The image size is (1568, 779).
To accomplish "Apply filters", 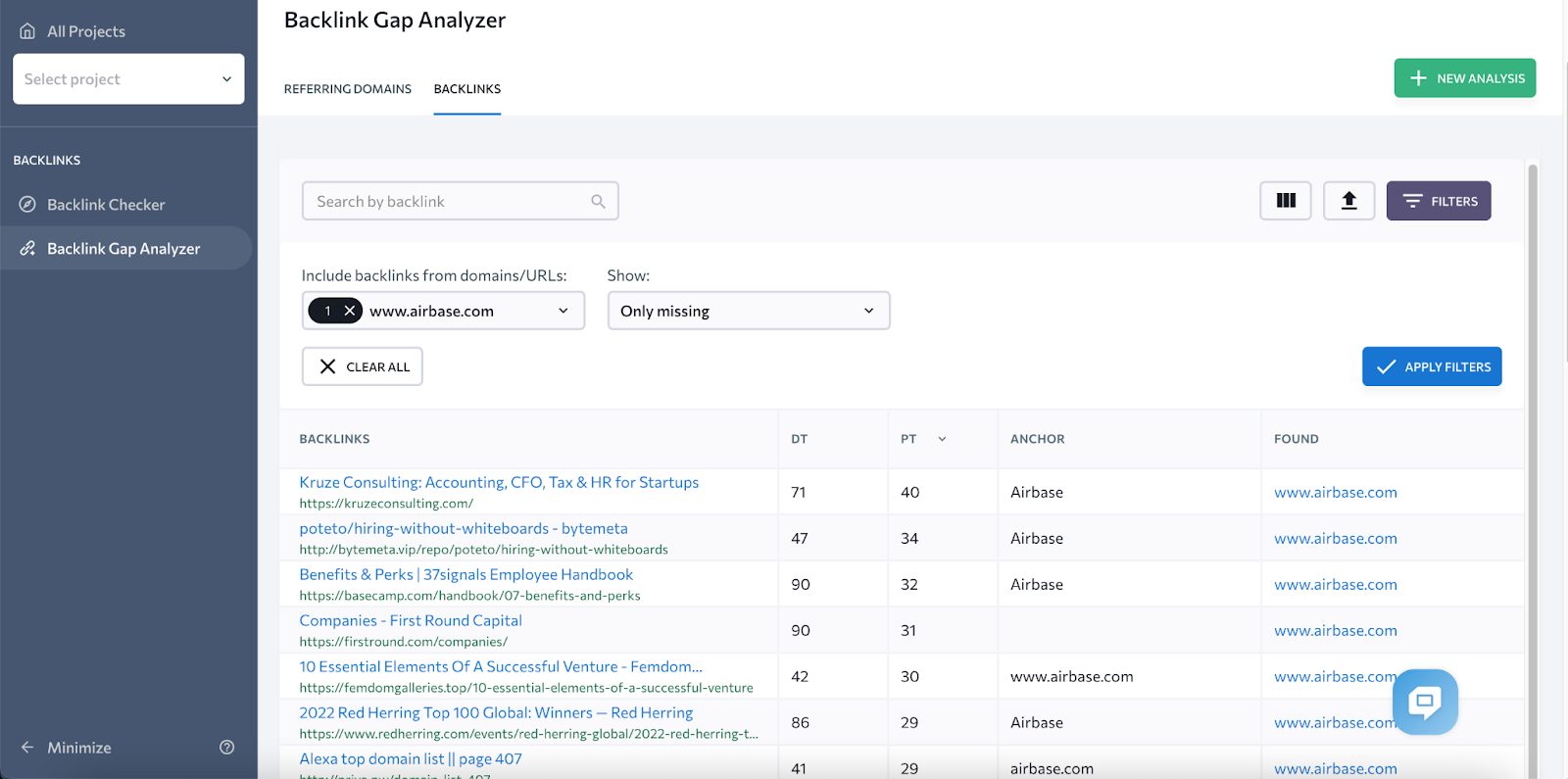I will [x=1432, y=366].
